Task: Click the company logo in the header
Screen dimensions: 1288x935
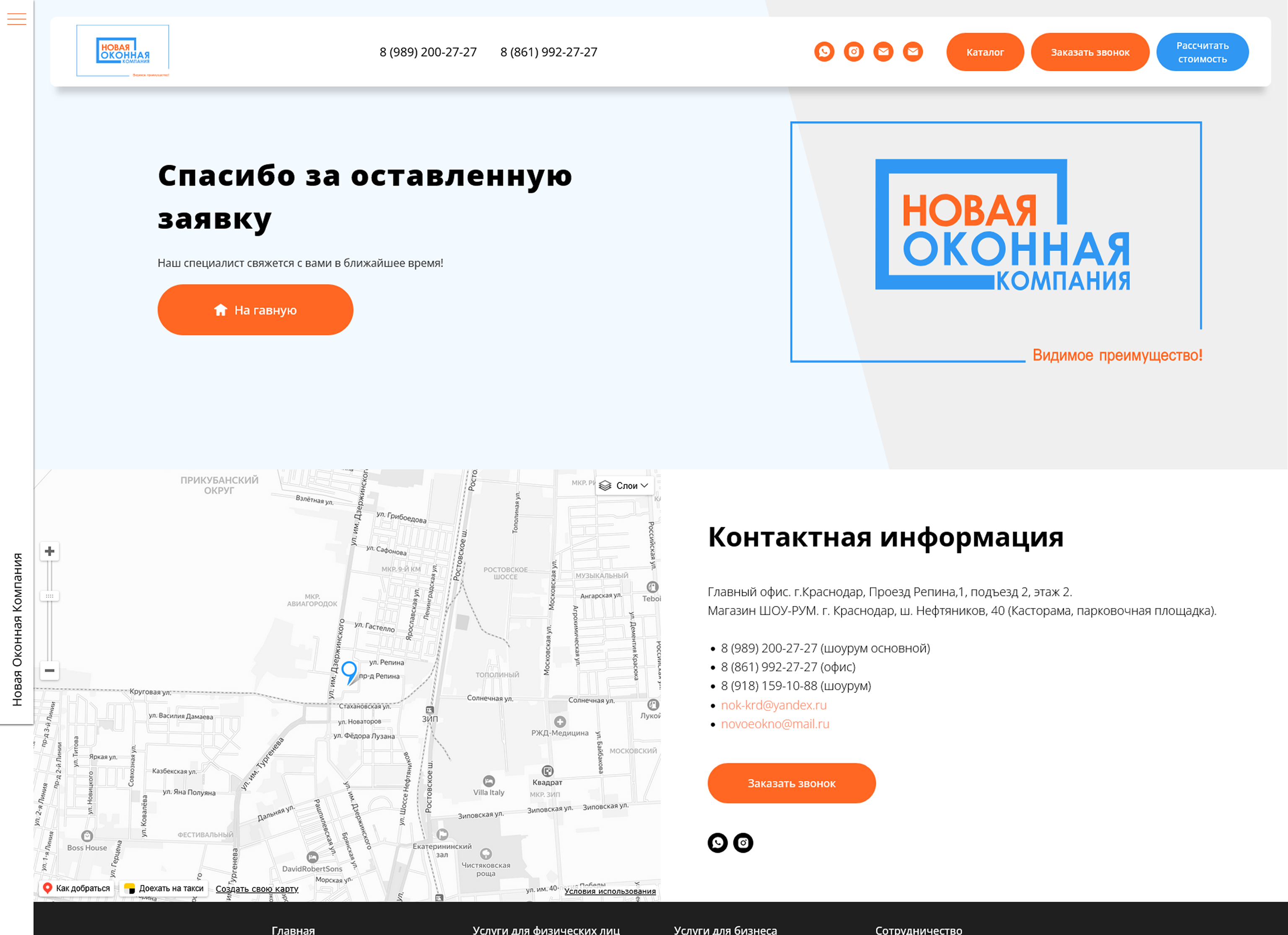Action: click(x=123, y=50)
